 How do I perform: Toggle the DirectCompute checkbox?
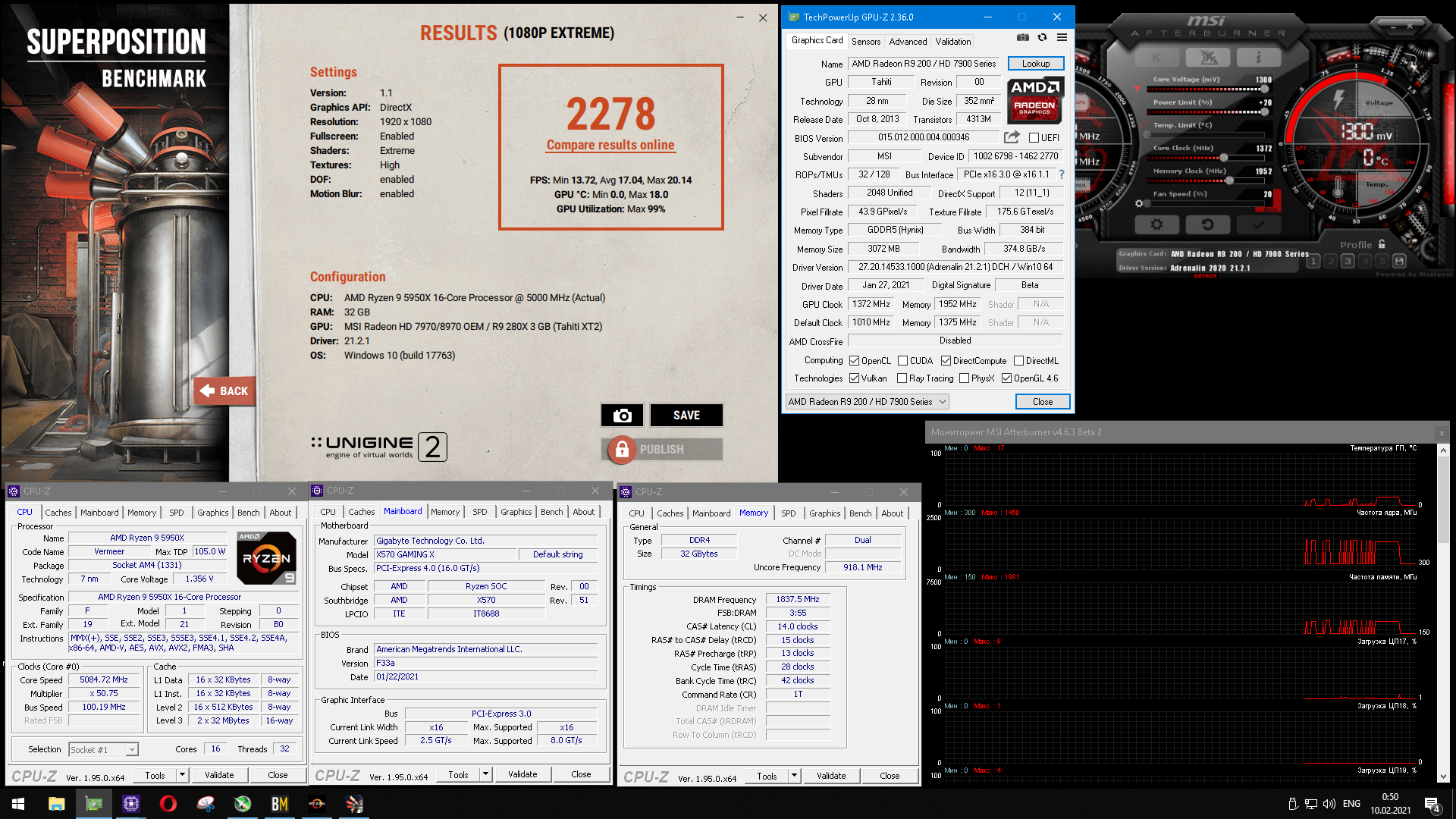point(946,361)
